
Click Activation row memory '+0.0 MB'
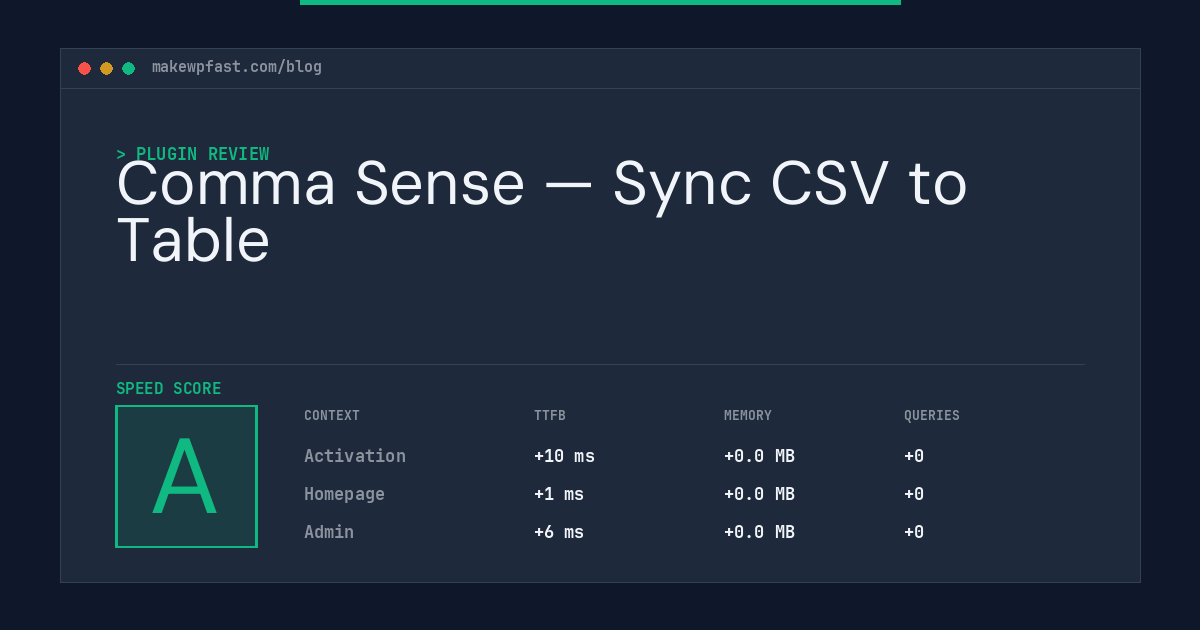click(759, 456)
